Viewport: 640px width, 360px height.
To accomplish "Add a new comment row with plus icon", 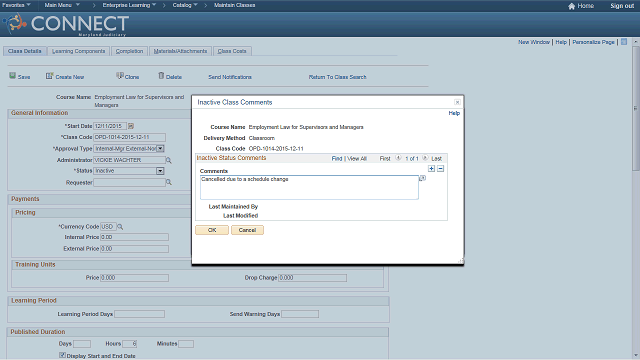I will 431,169.
